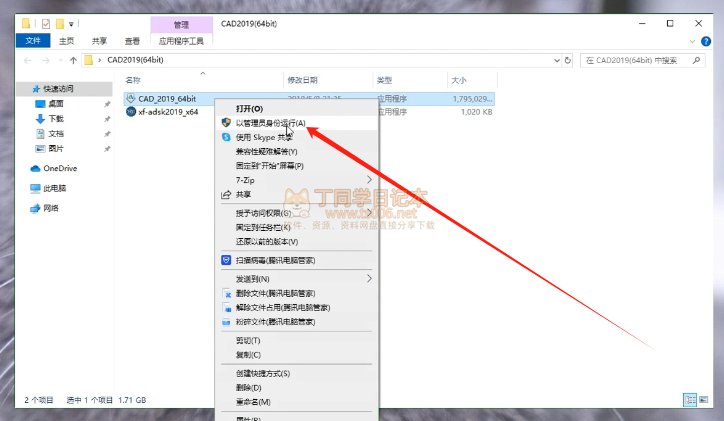This screenshot has width=724, height=421.
Task: Open 文档 in the sidebar
Action: (x=56, y=133)
